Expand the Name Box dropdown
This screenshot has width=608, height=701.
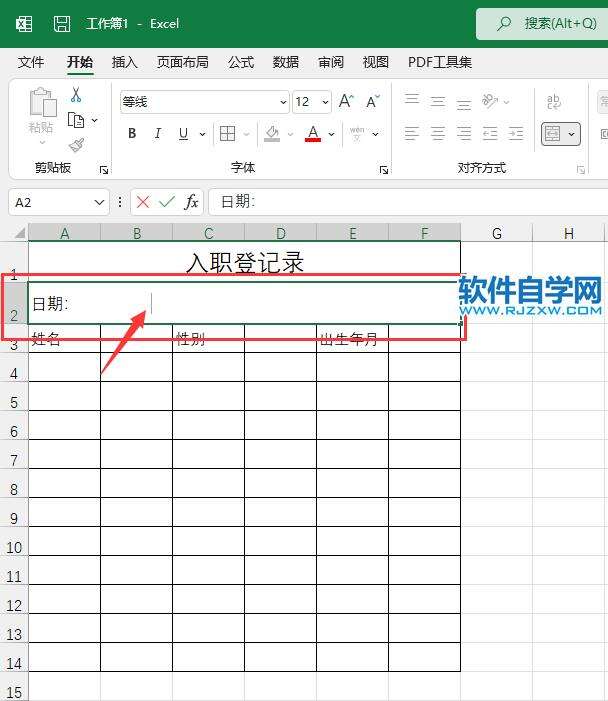(99, 203)
